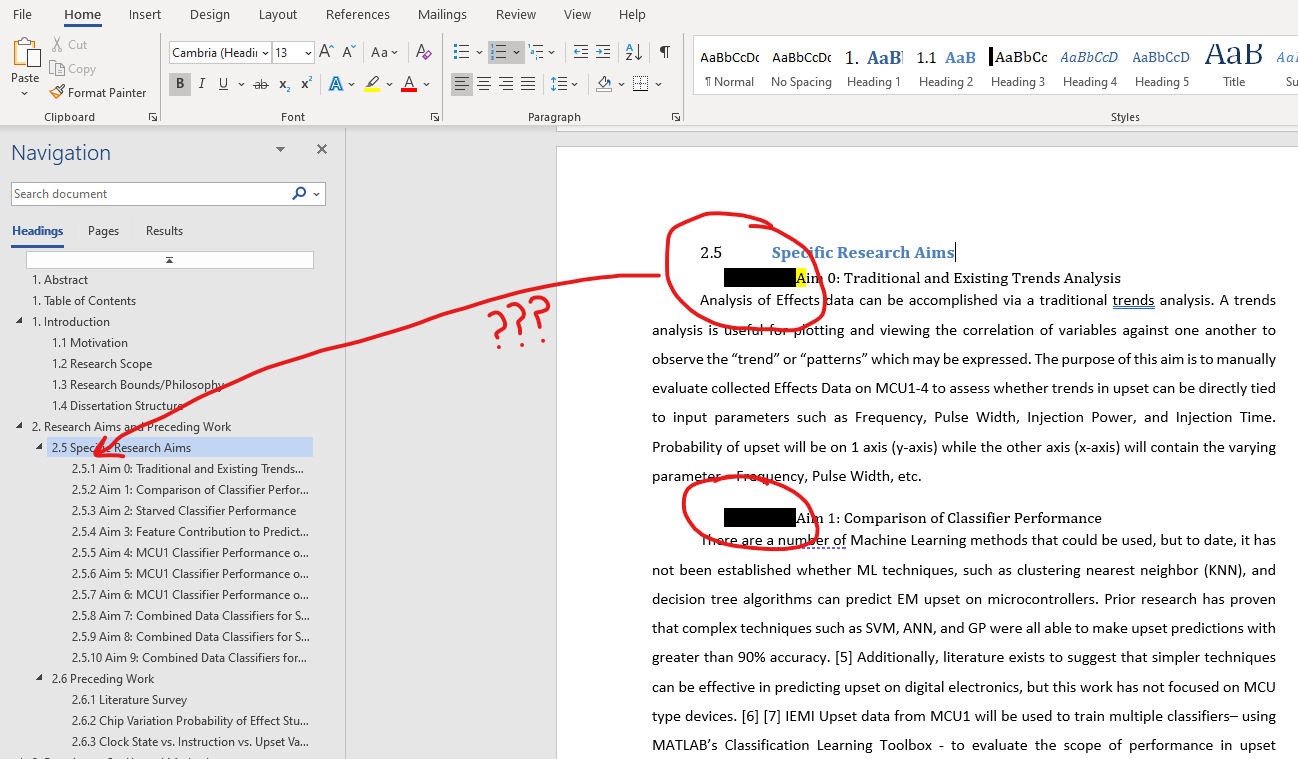Click the Search document field
This screenshot has height=759, width=1298.
coord(150,194)
